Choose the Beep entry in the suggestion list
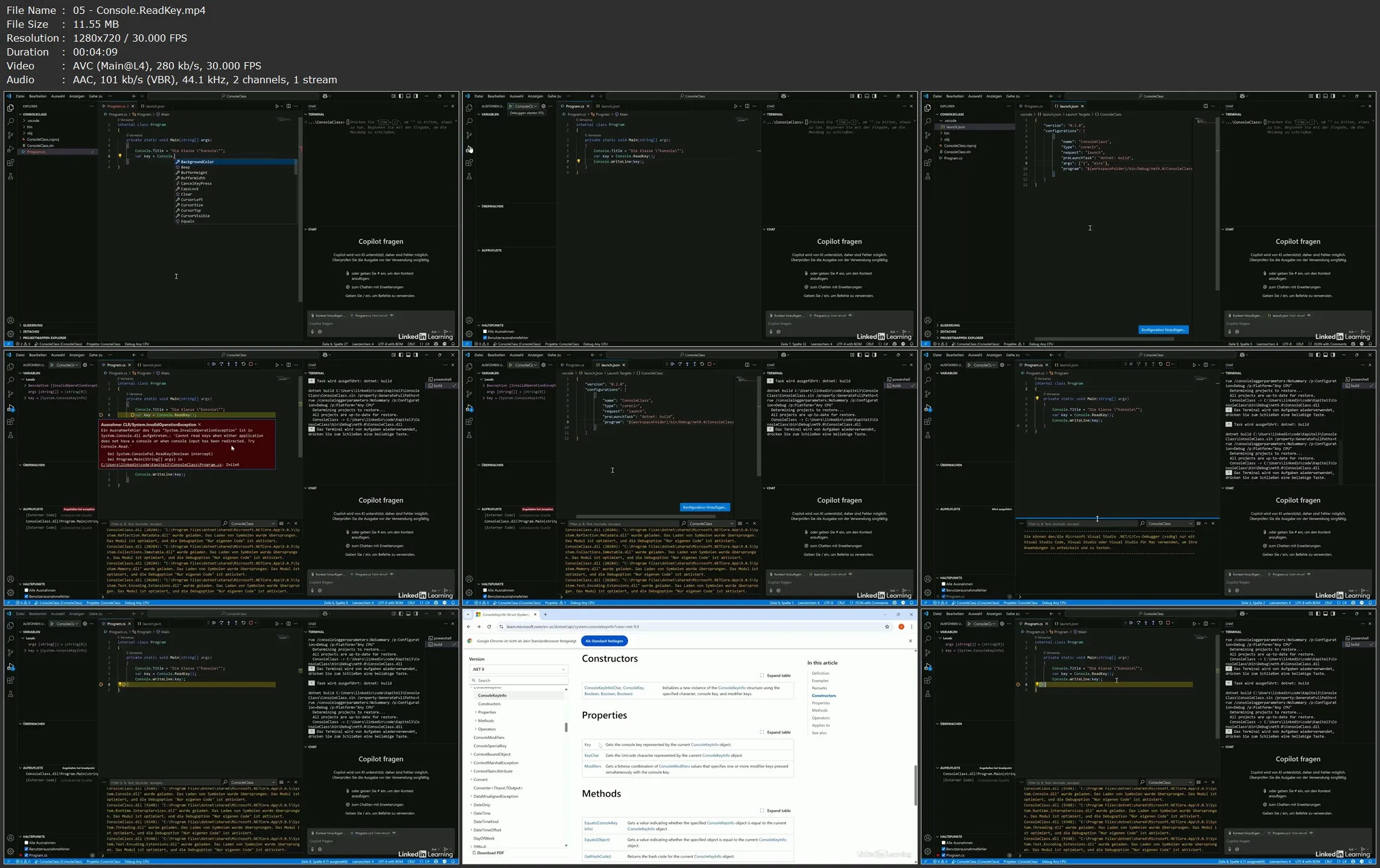Screen dimensions: 1380x868 [235, 167]
